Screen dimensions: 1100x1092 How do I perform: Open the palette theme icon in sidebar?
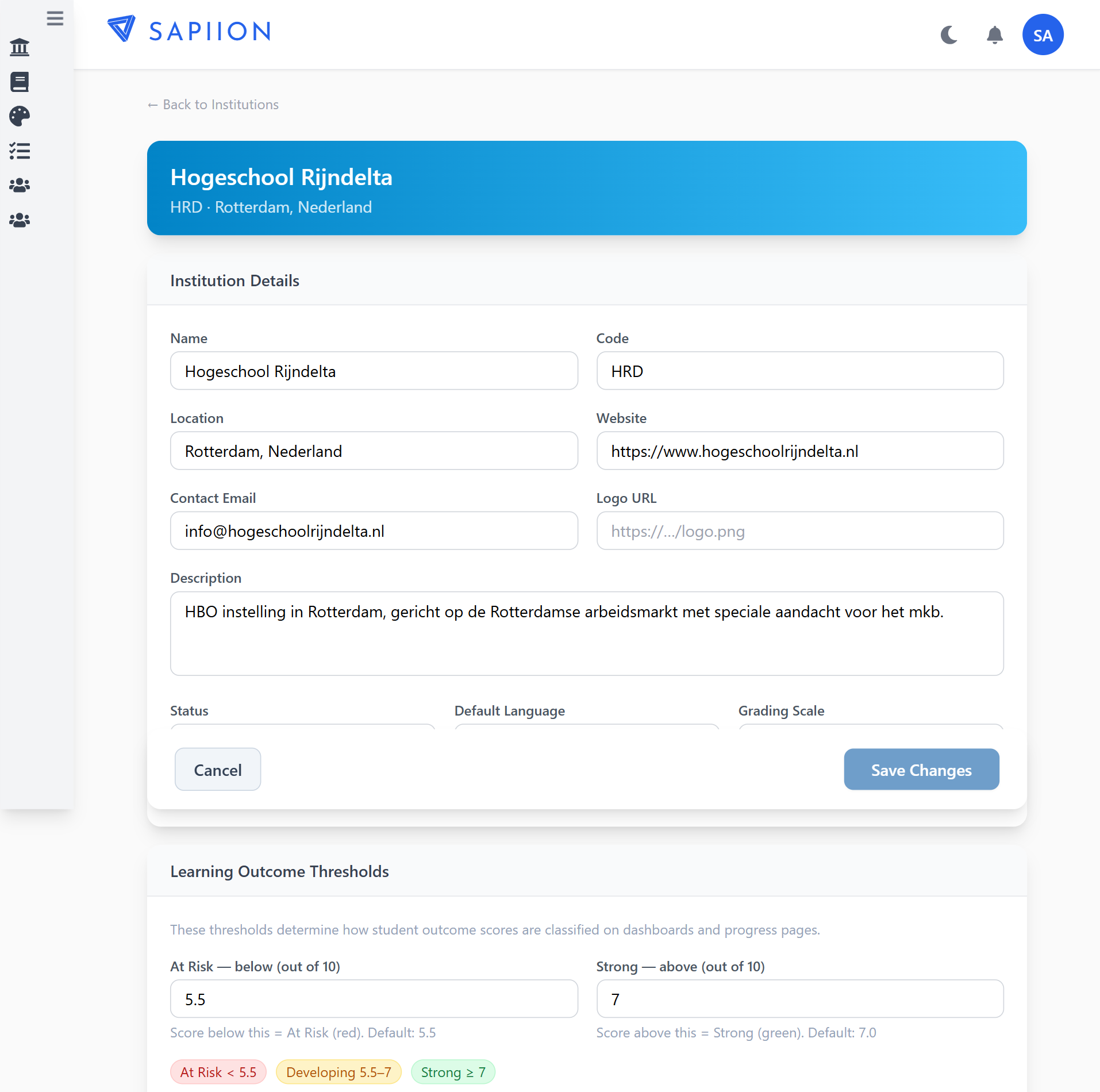point(20,116)
